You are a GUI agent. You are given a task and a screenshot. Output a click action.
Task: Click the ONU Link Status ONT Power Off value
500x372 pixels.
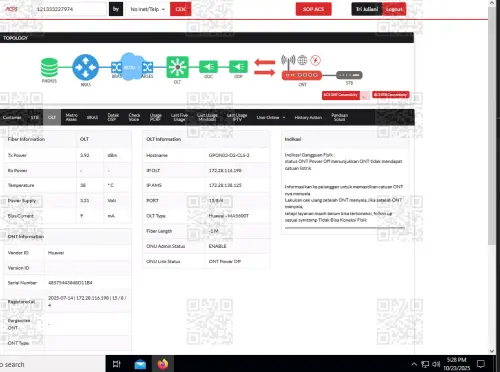(225, 261)
